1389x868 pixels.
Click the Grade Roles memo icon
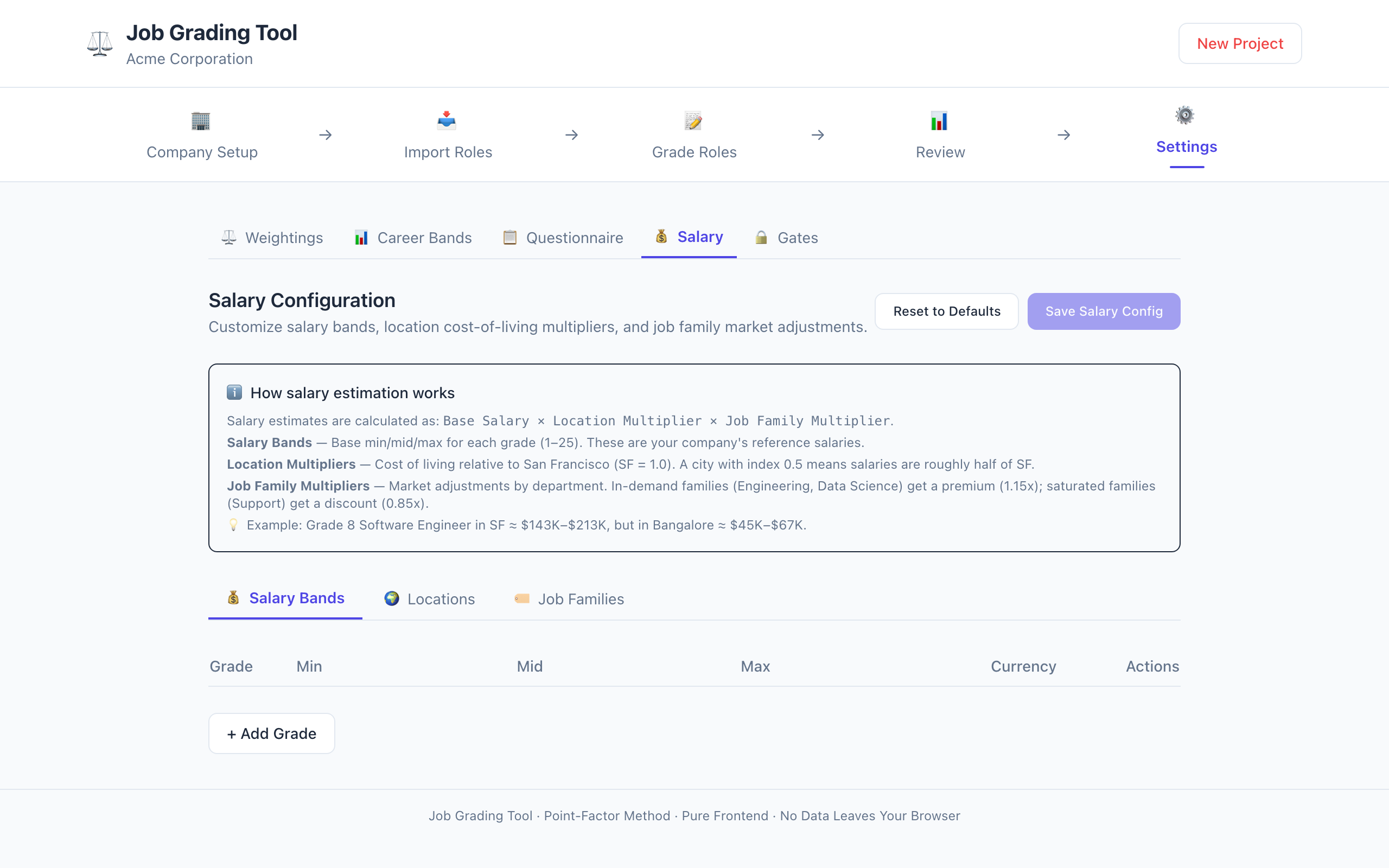point(693,121)
